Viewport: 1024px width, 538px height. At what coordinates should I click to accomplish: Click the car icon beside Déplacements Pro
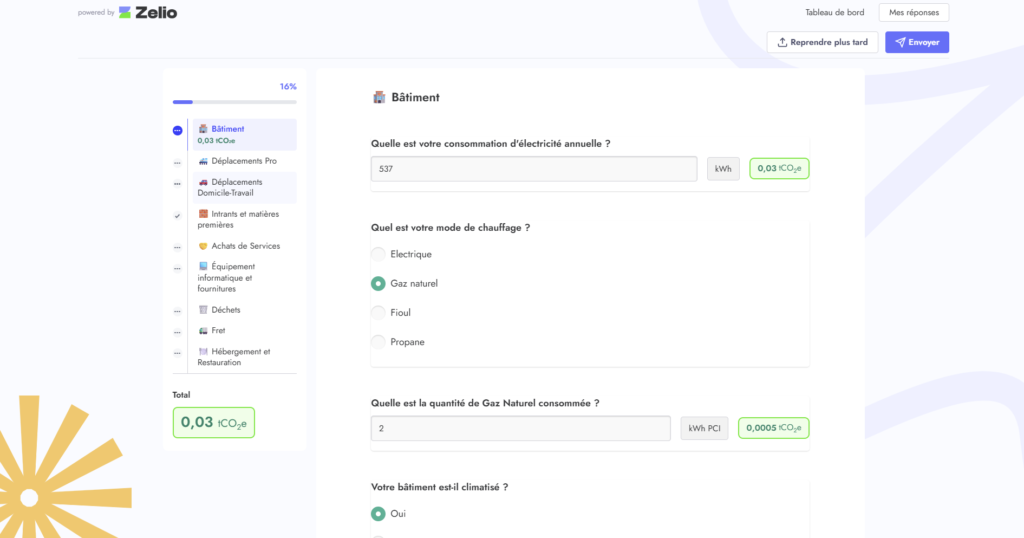click(203, 161)
